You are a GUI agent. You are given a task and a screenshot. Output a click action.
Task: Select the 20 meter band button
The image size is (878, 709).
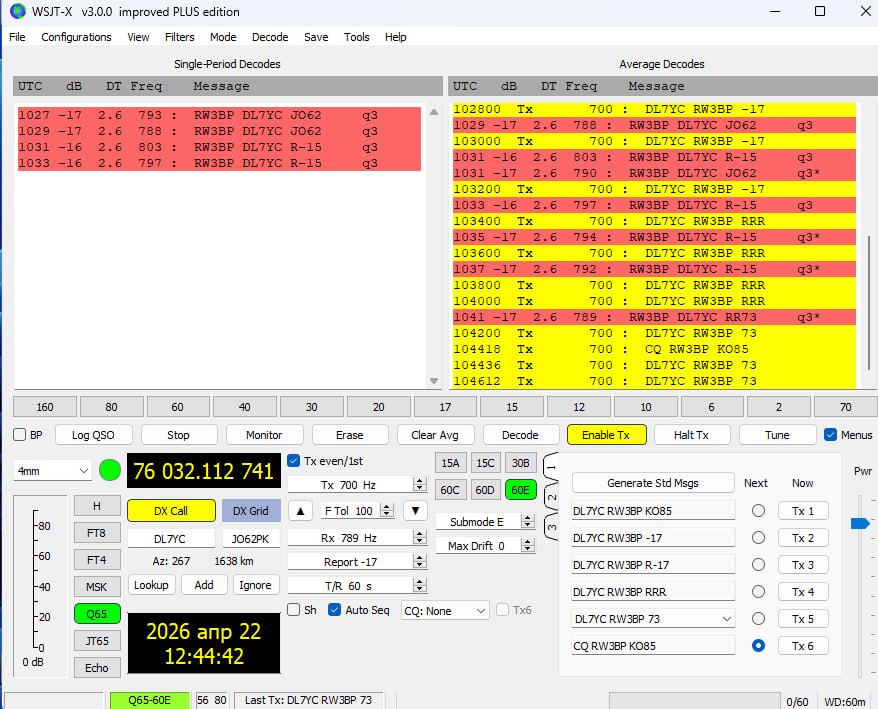[379, 407]
